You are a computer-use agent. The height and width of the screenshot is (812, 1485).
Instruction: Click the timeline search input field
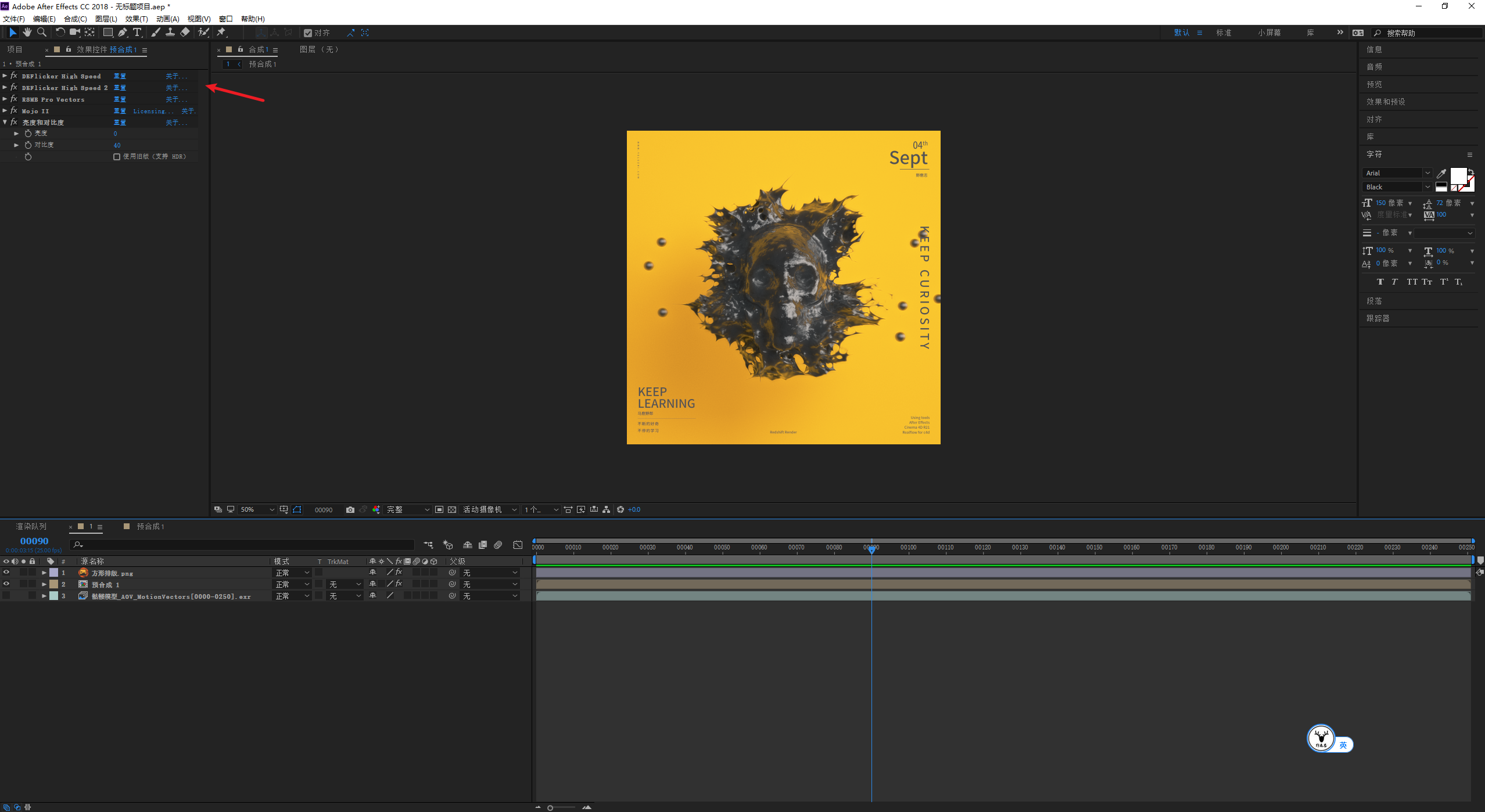point(242,545)
